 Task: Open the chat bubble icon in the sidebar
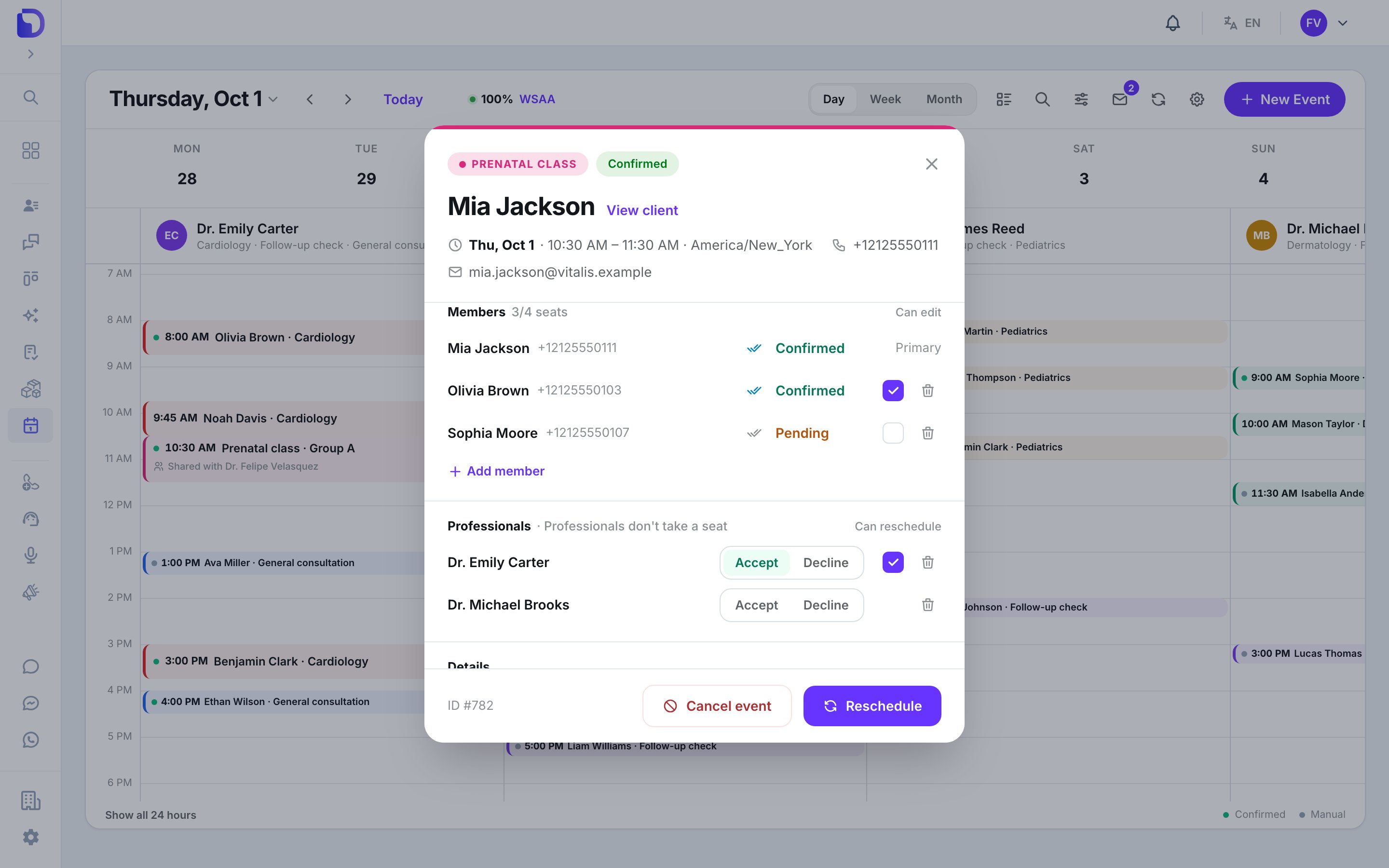tap(30, 666)
